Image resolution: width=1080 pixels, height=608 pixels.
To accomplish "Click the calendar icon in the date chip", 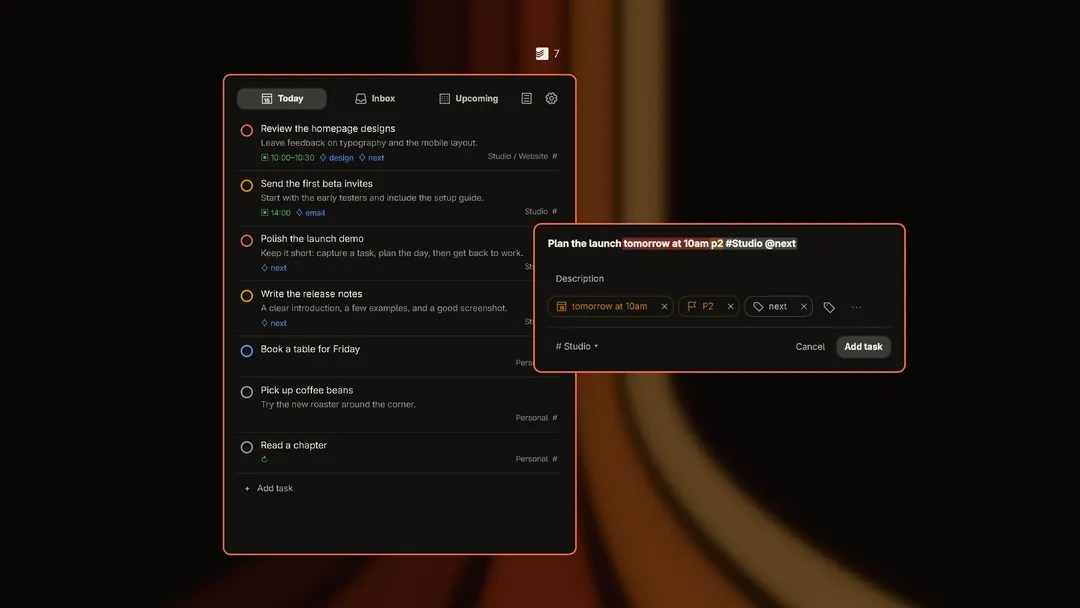I will tap(561, 306).
